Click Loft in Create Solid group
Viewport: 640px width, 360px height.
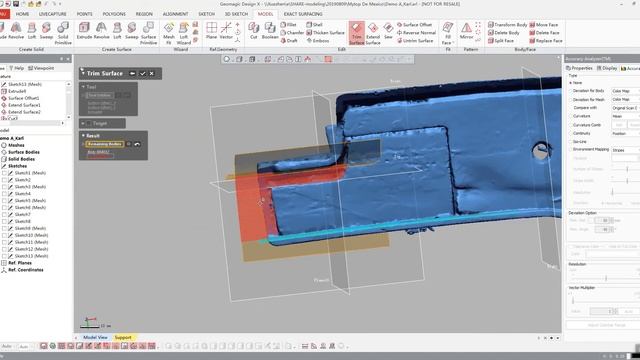click(x=32, y=31)
